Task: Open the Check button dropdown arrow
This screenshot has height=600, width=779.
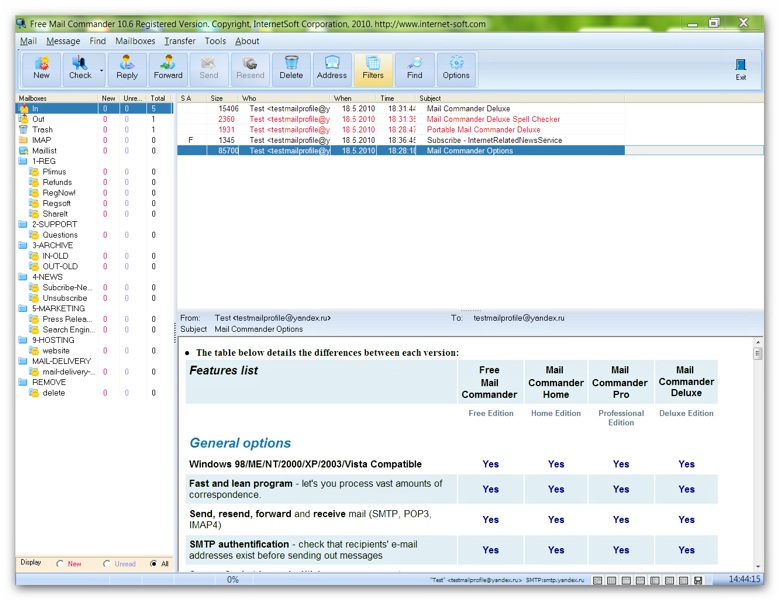Action: pos(101,70)
